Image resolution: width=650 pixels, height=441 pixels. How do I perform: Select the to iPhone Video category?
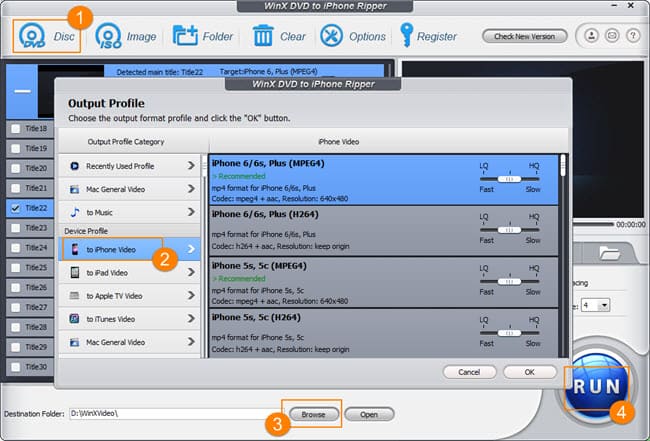(x=129, y=249)
